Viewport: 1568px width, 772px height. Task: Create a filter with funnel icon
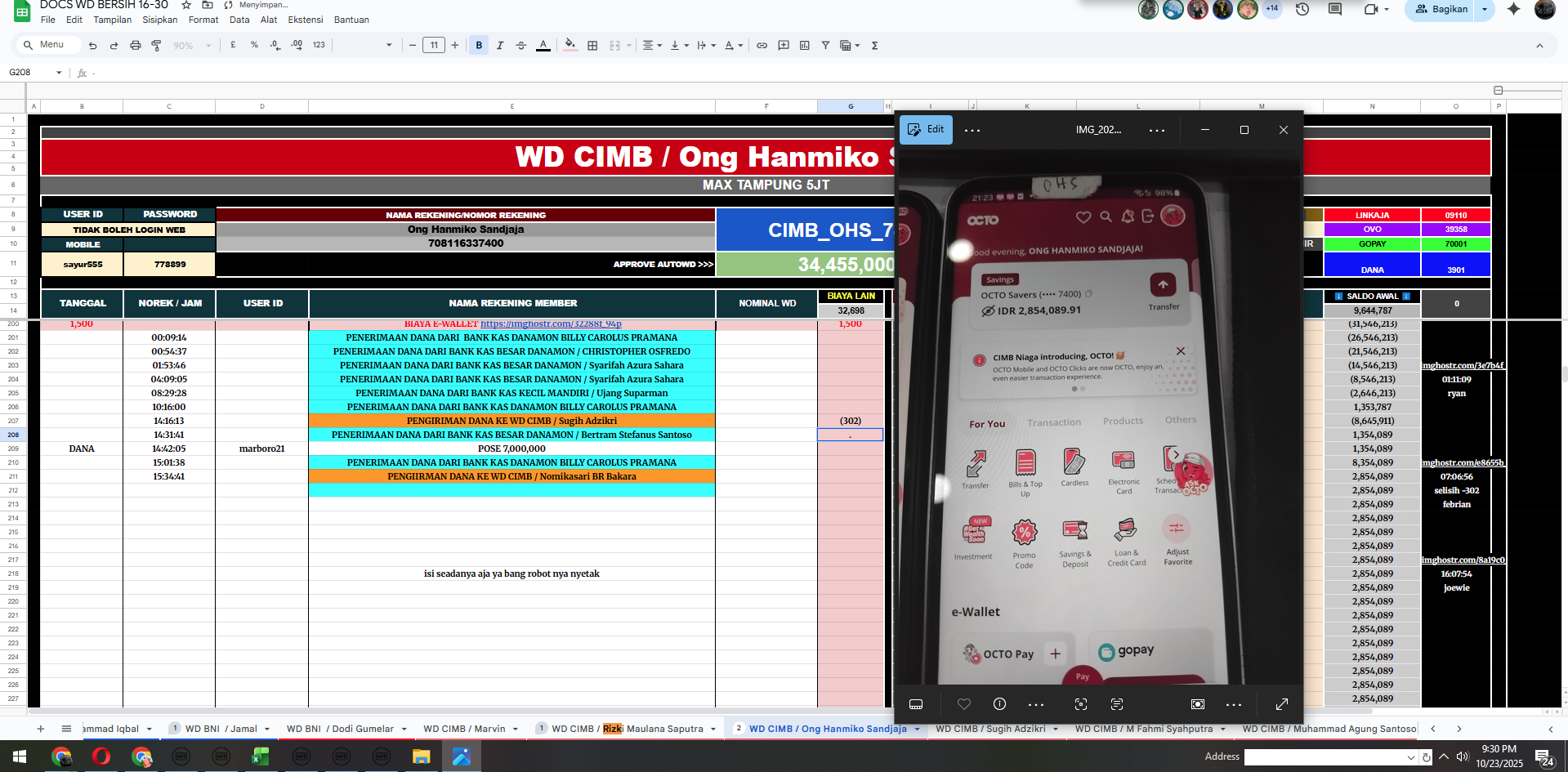tap(825, 46)
